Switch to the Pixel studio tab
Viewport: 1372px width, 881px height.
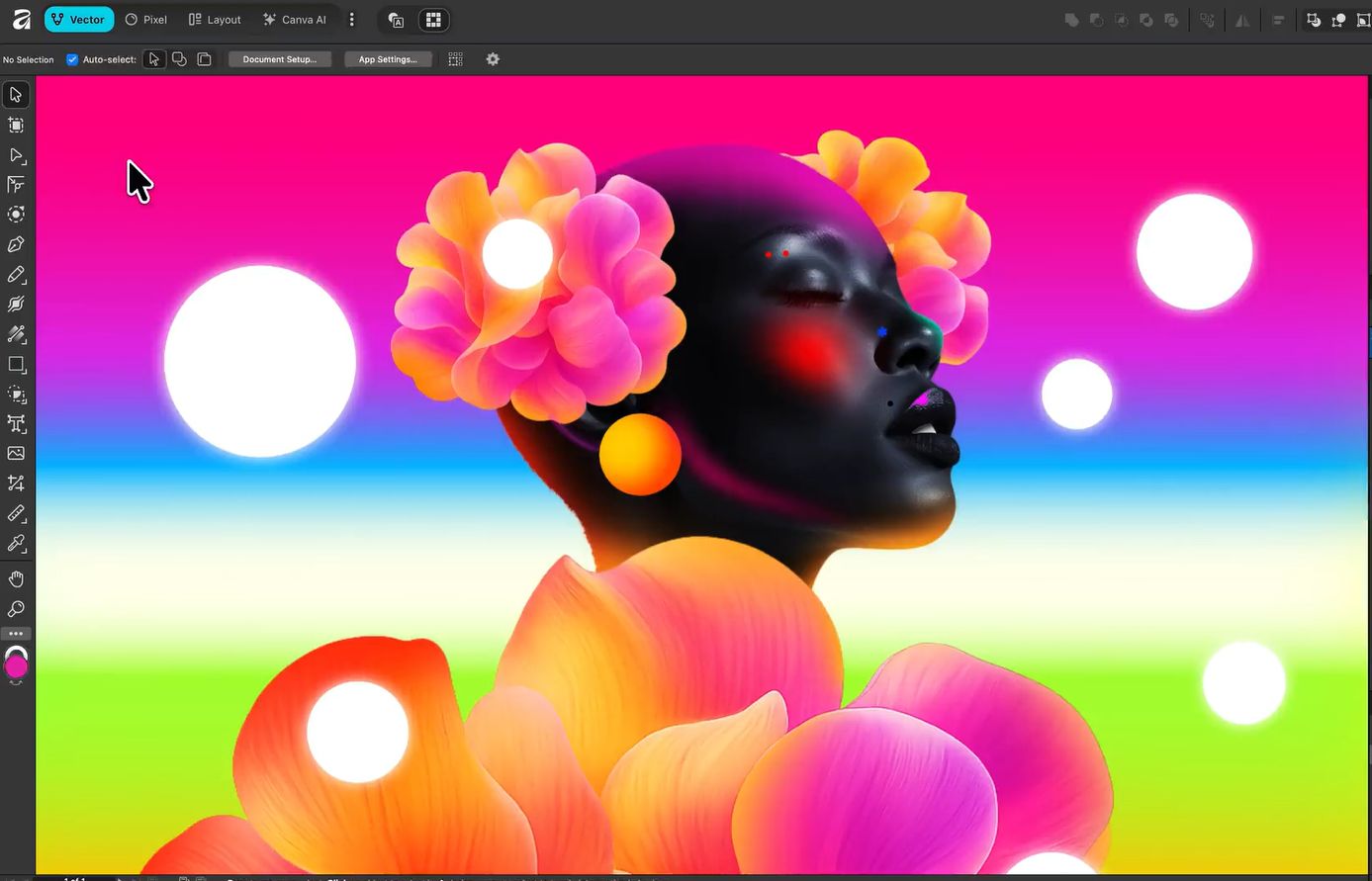click(145, 20)
